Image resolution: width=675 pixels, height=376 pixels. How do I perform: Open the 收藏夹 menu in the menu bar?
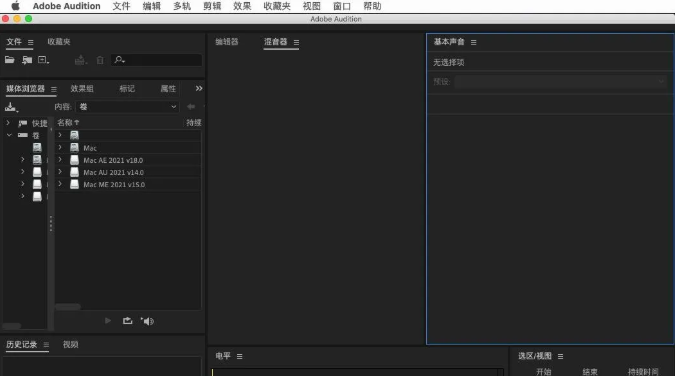click(277, 6)
